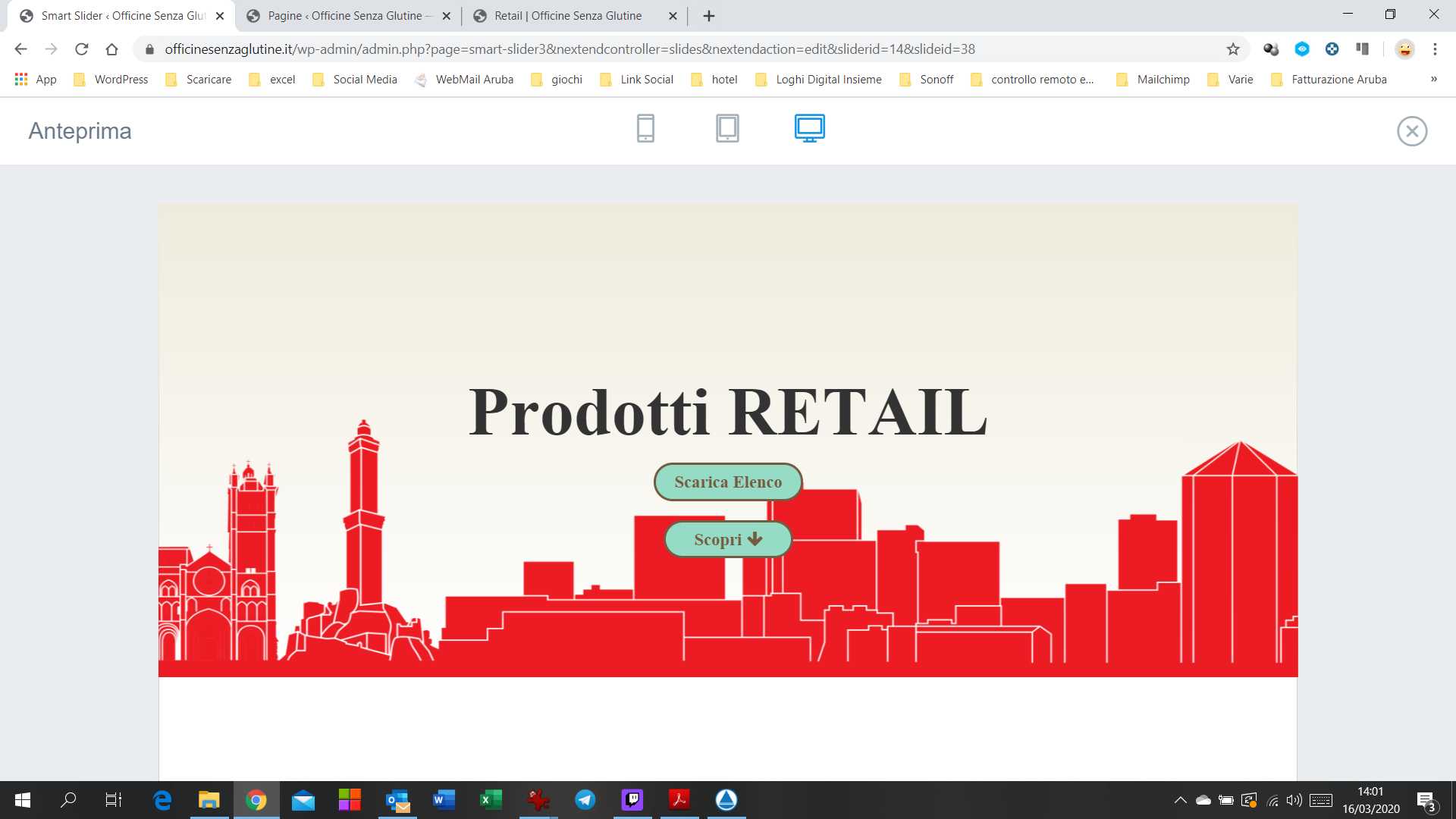This screenshot has width=1456, height=819.
Task: Open the controllo remoto bookmarks folder
Action: click(1032, 80)
